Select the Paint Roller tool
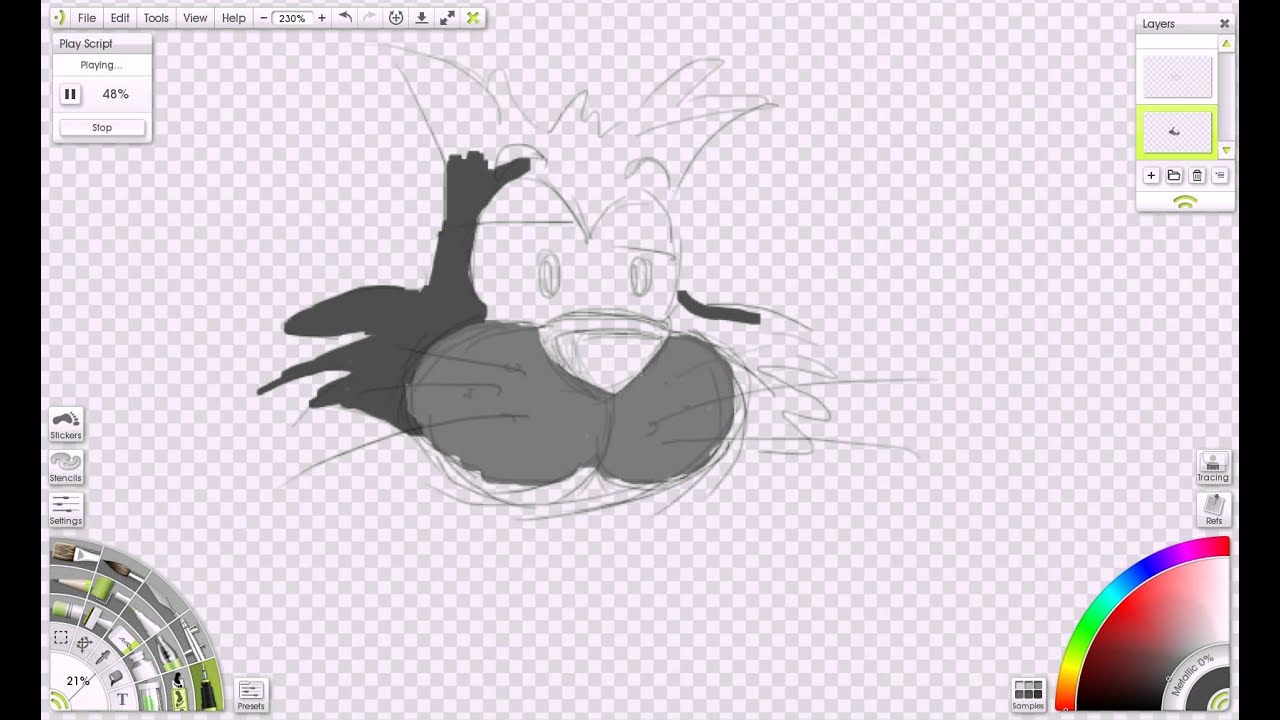Image resolution: width=1280 pixels, height=720 pixels. coord(104,590)
